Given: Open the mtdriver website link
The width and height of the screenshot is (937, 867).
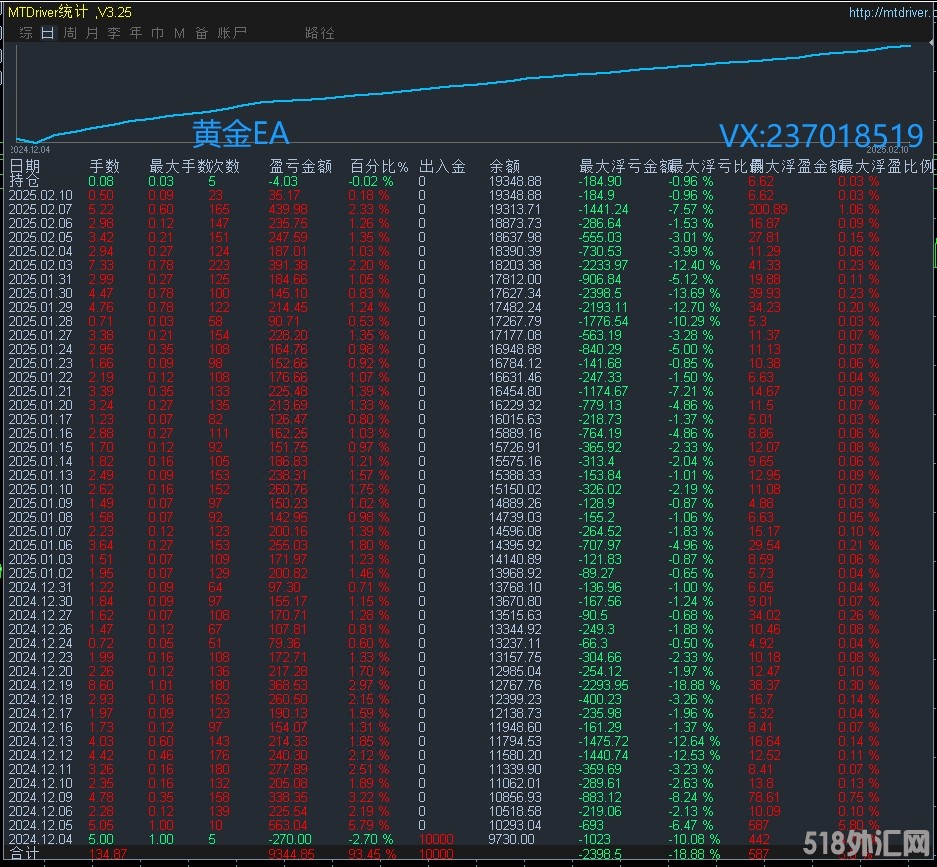Looking at the screenshot, I should click(x=889, y=13).
